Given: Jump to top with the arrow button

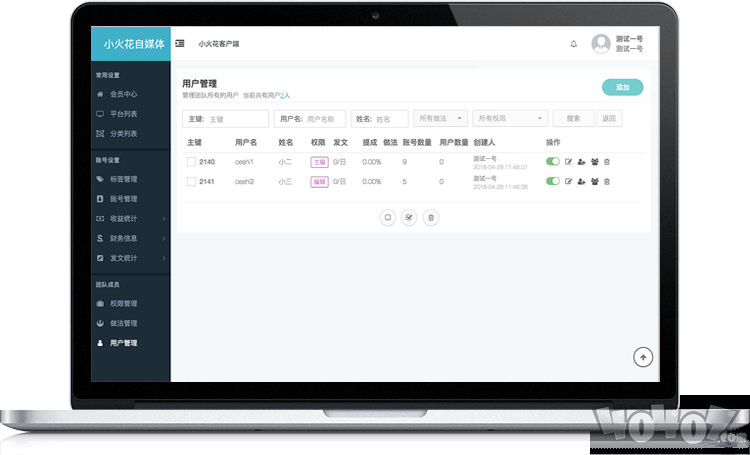Looking at the screenshot, I should (x=643, y=357).
